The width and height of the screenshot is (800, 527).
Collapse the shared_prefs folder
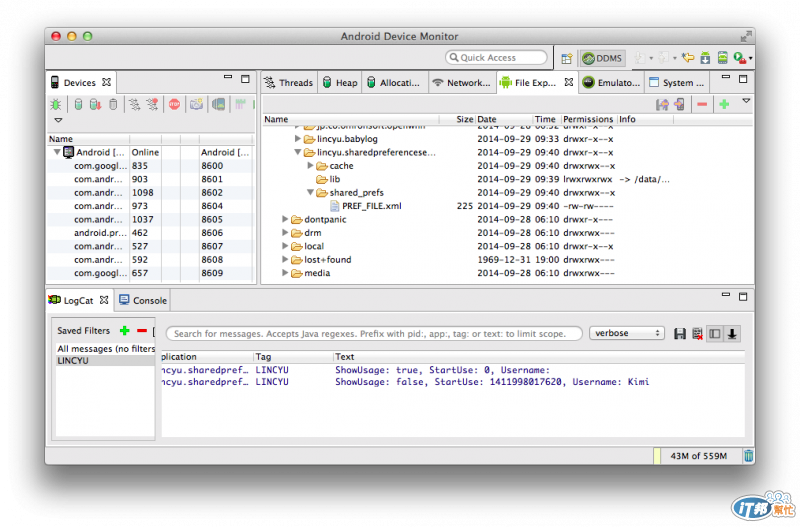pos(310,192)
